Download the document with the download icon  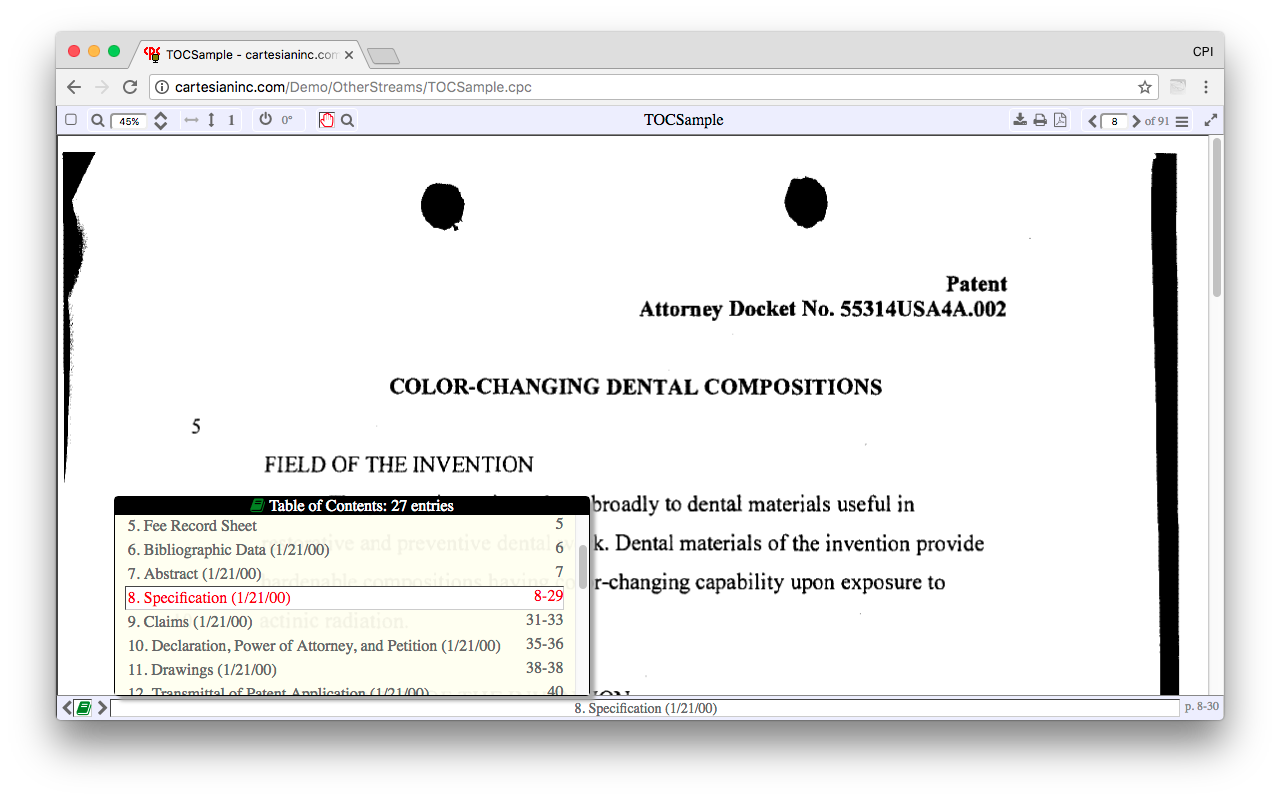click(x=1020, y=120)
